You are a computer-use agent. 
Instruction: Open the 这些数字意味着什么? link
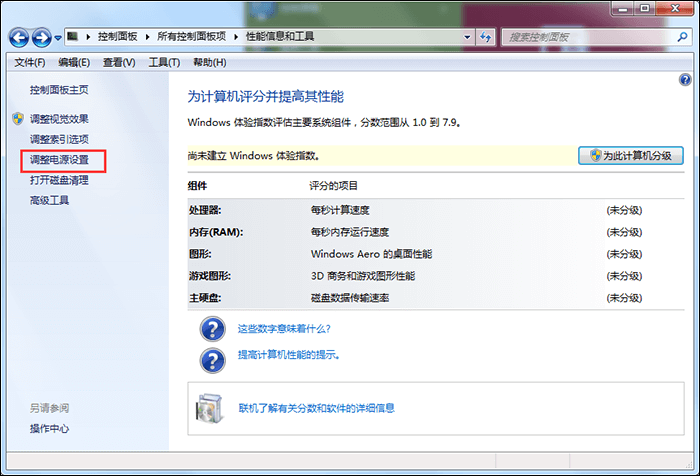pyautogui.click(x=284, y=329)
